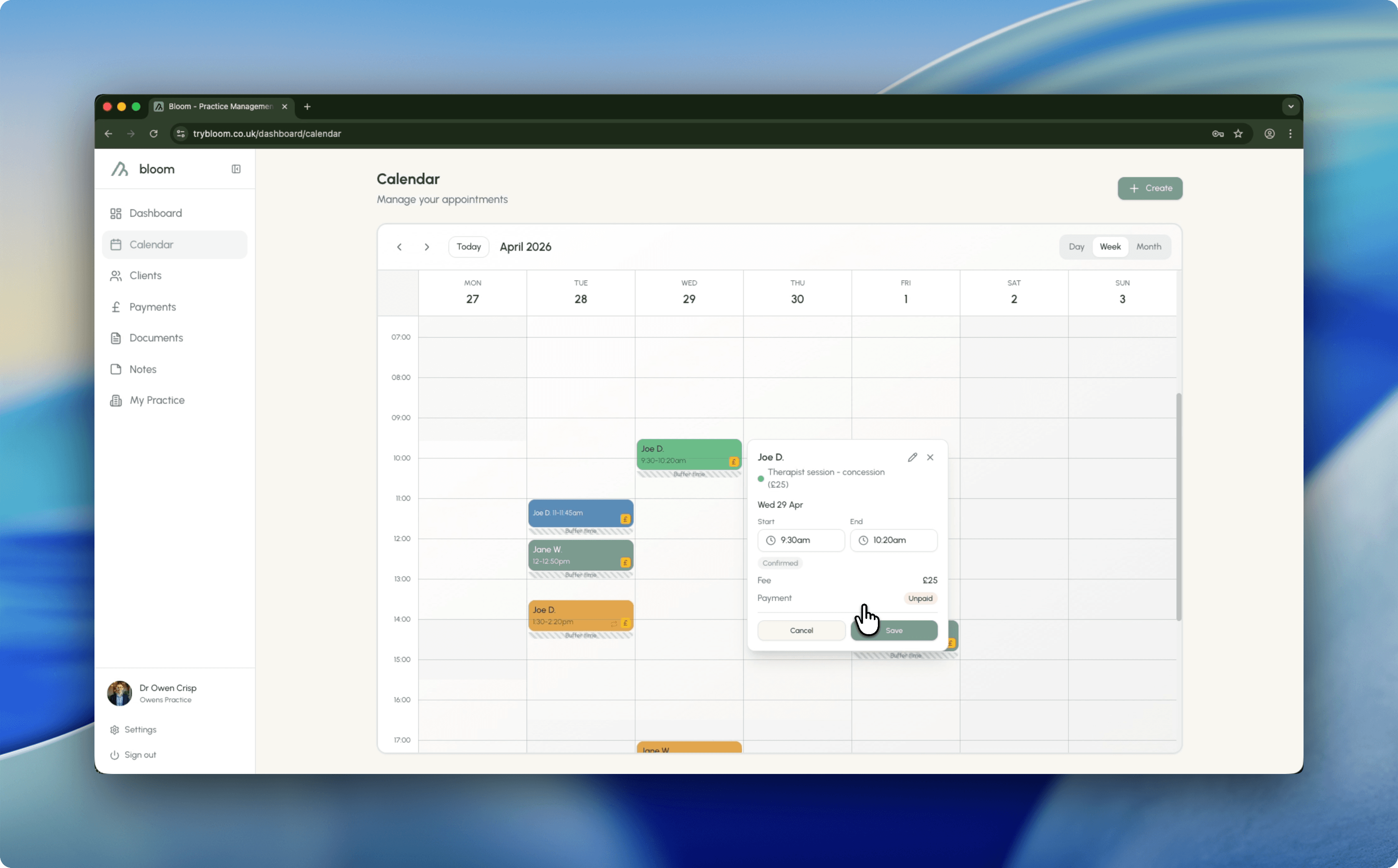The height and width of the screenshot is (868, 1398).
Task: Open browser password key icon
Action: click(1218, 134)
